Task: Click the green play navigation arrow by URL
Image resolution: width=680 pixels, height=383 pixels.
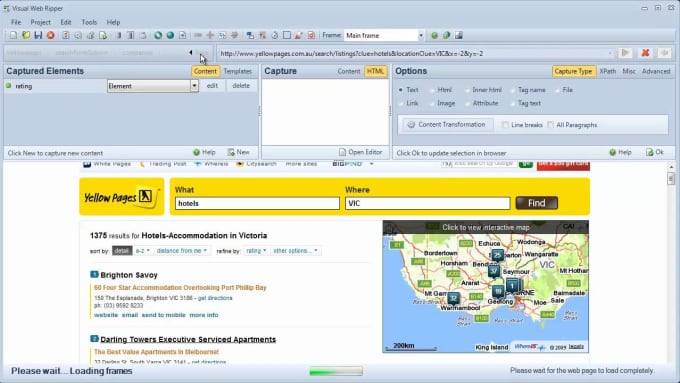Action: click(x=625, y=53)
